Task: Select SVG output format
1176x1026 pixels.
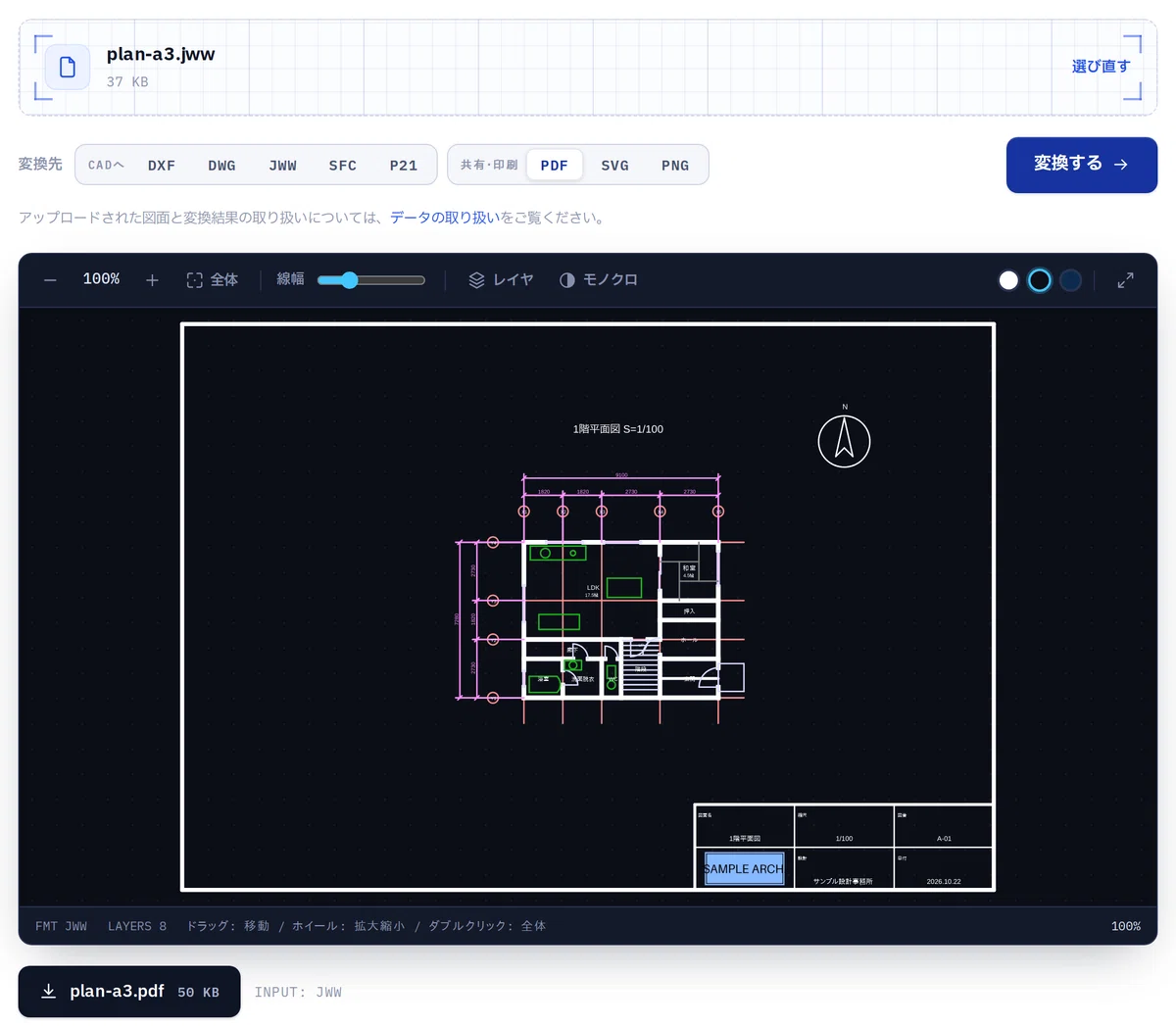Action: [615, 166]
